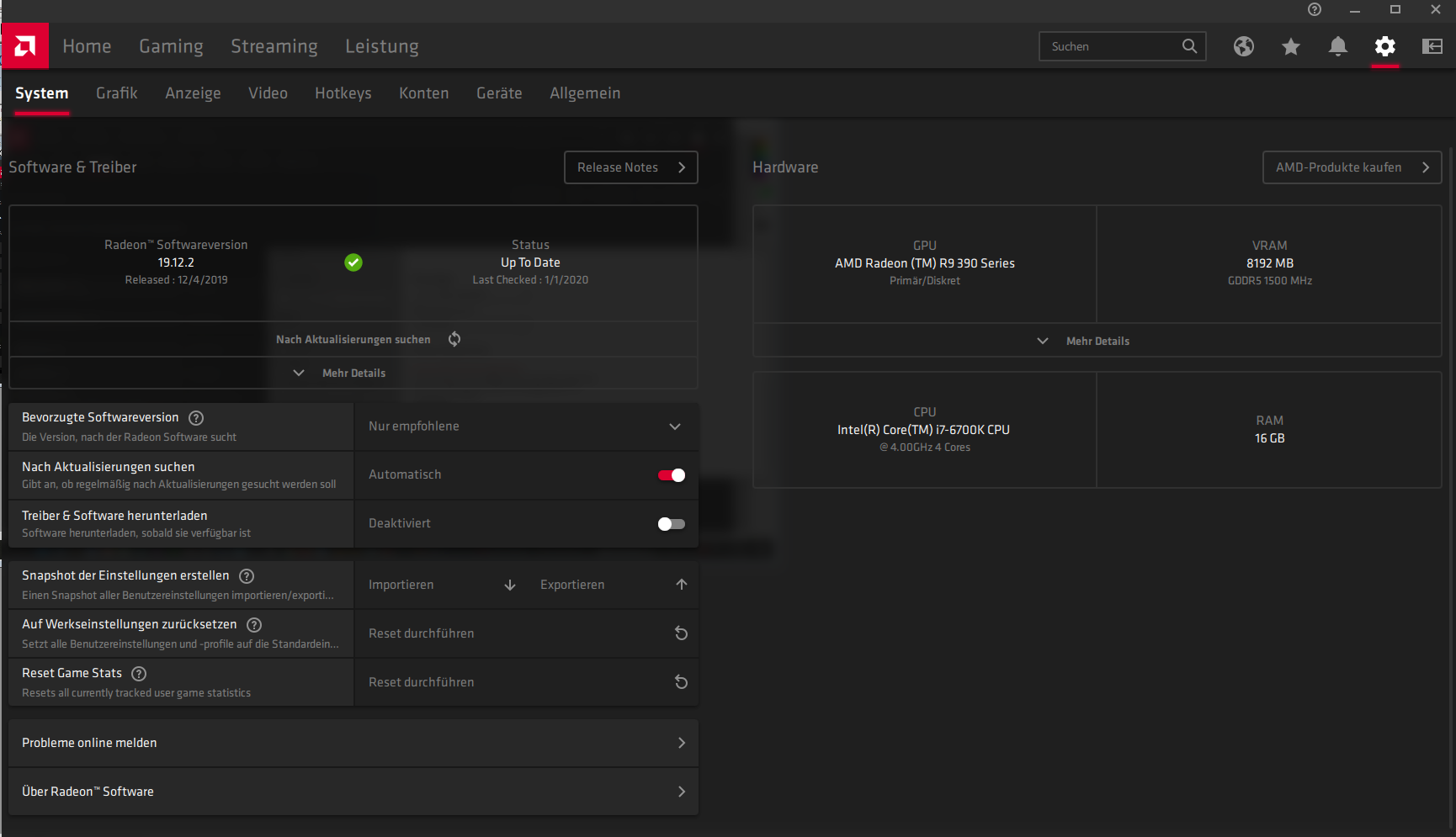Open Release Notes
The image size is (1456, 837).
(x=631, y=167)
